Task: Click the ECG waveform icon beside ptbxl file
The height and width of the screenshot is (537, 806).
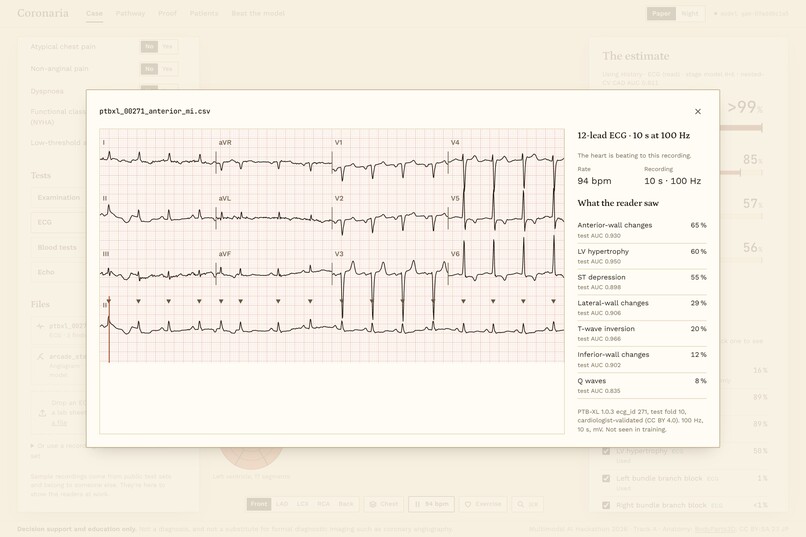Action: [41, 326]
